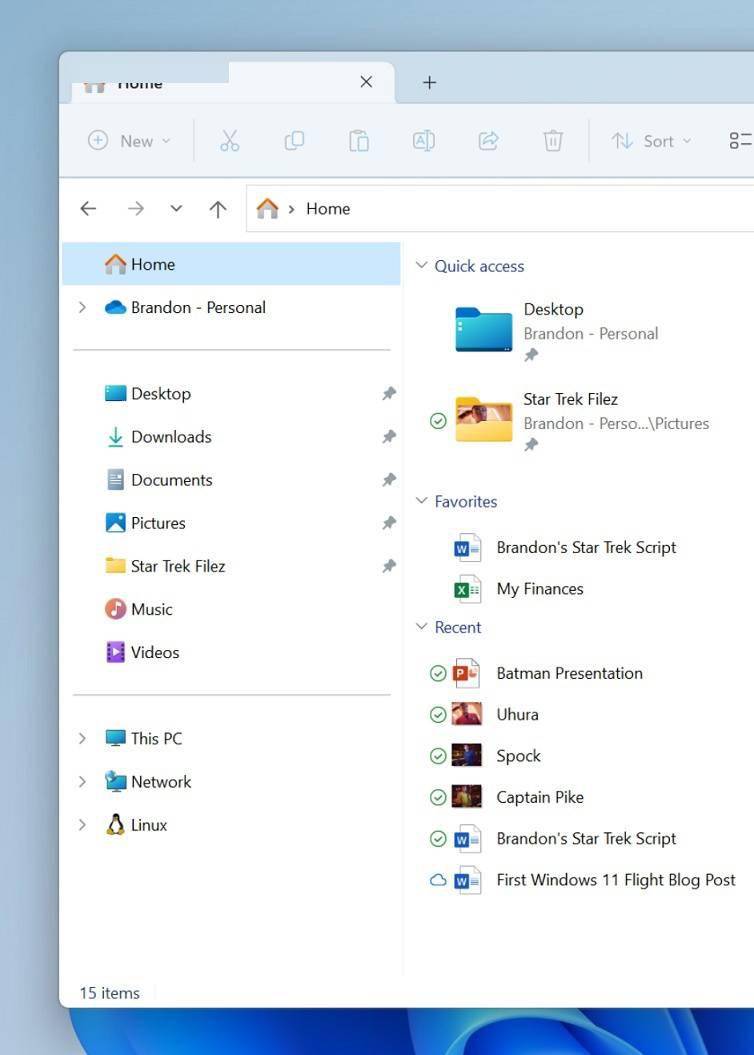Expand the This PC tree node
The image size is (754, 1055).
pos(82,738)
